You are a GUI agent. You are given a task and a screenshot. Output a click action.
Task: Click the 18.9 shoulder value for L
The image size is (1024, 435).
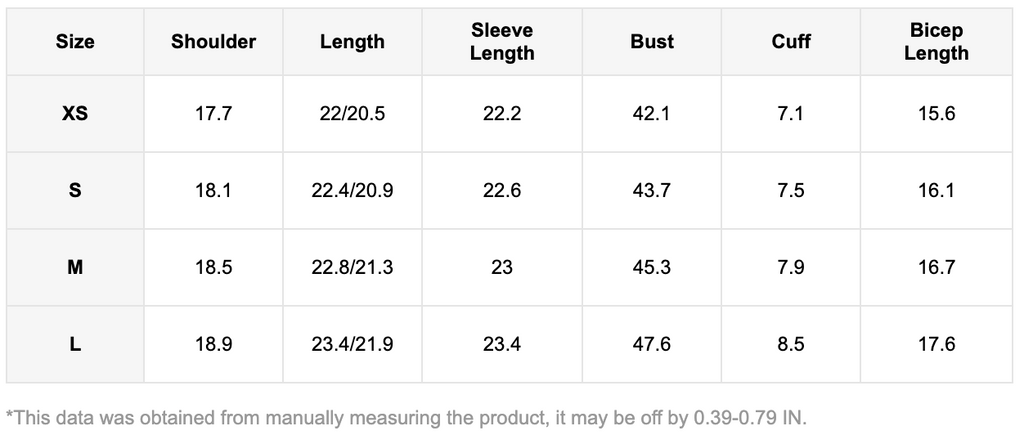(213, 344)
